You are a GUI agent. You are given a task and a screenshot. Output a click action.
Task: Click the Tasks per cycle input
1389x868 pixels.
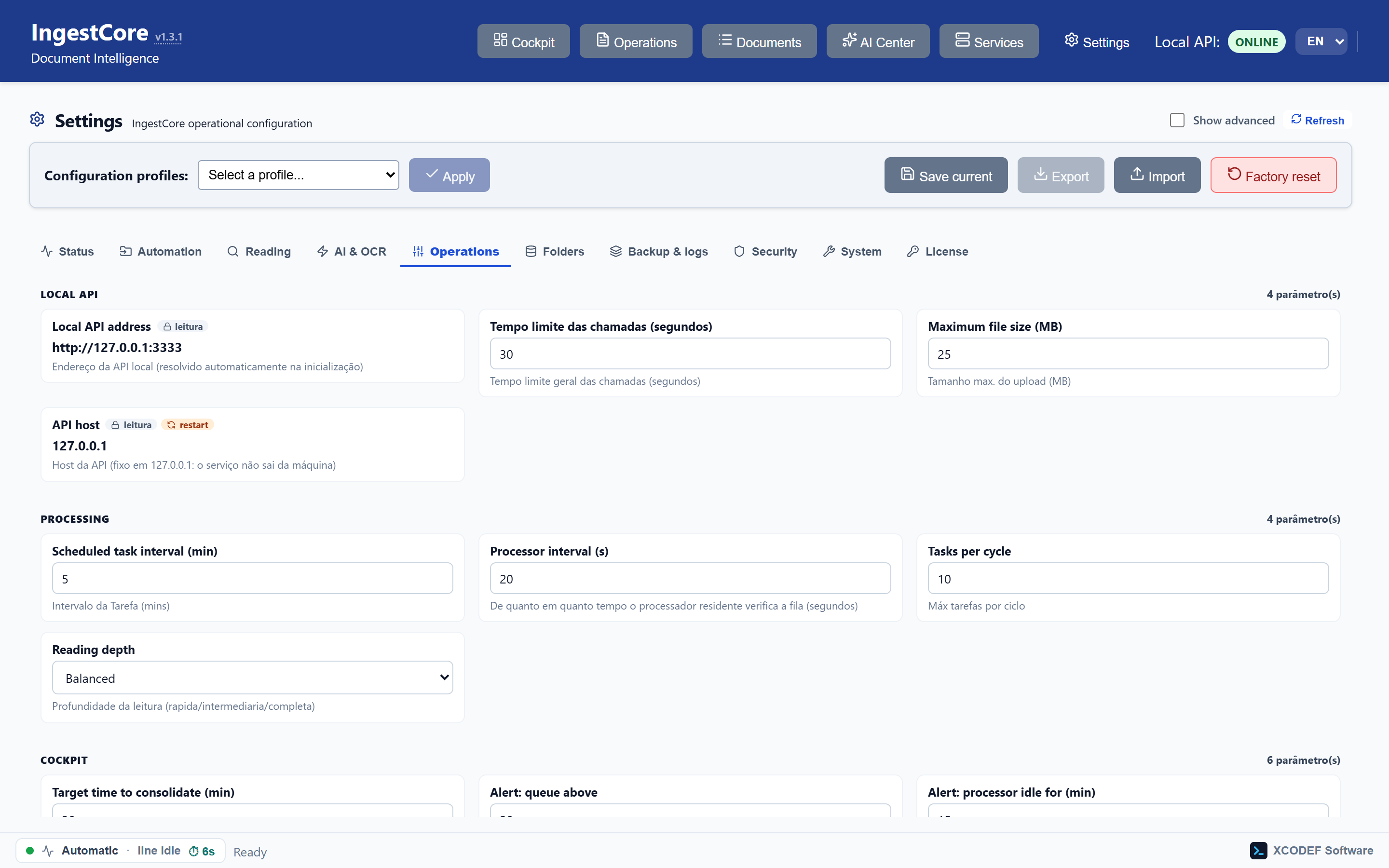point(1129,578)
